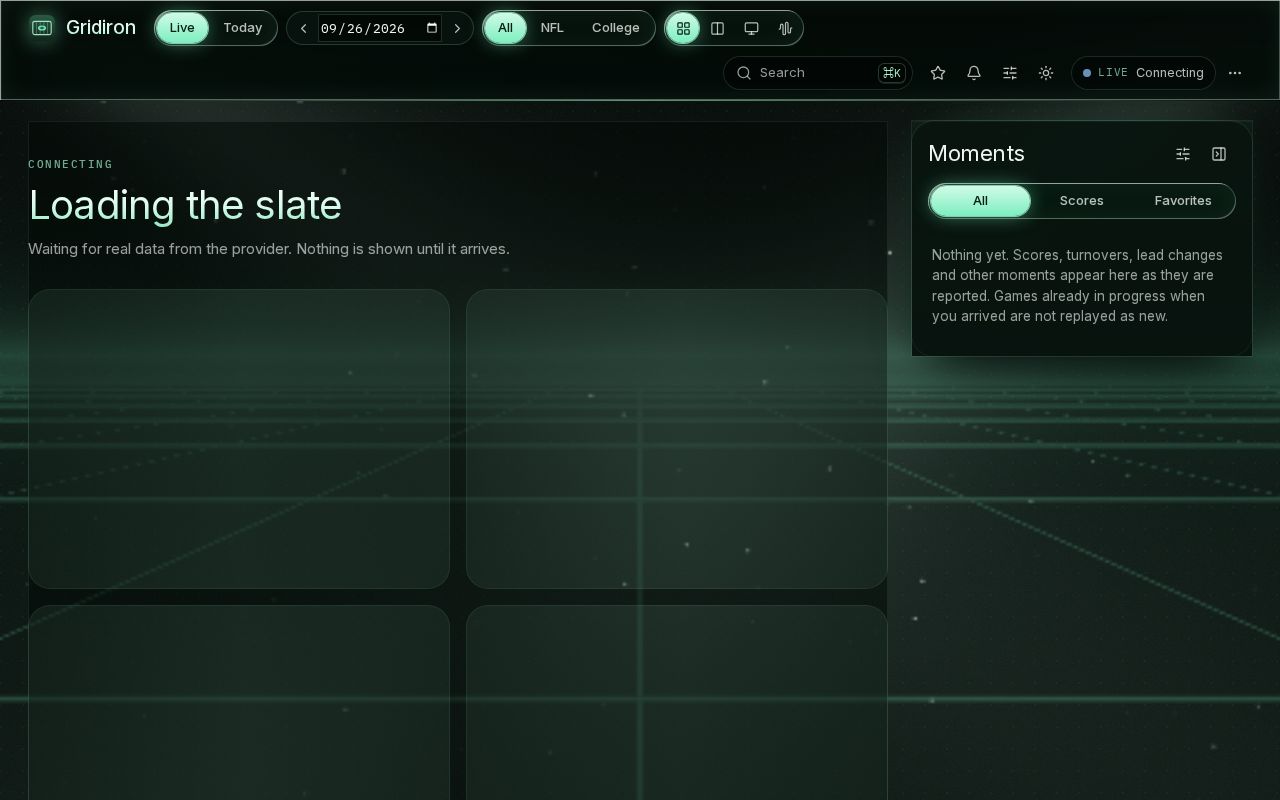Switch to the monitor display view
This screenshot has height=800, width=1280.
[x=751, y=28]
